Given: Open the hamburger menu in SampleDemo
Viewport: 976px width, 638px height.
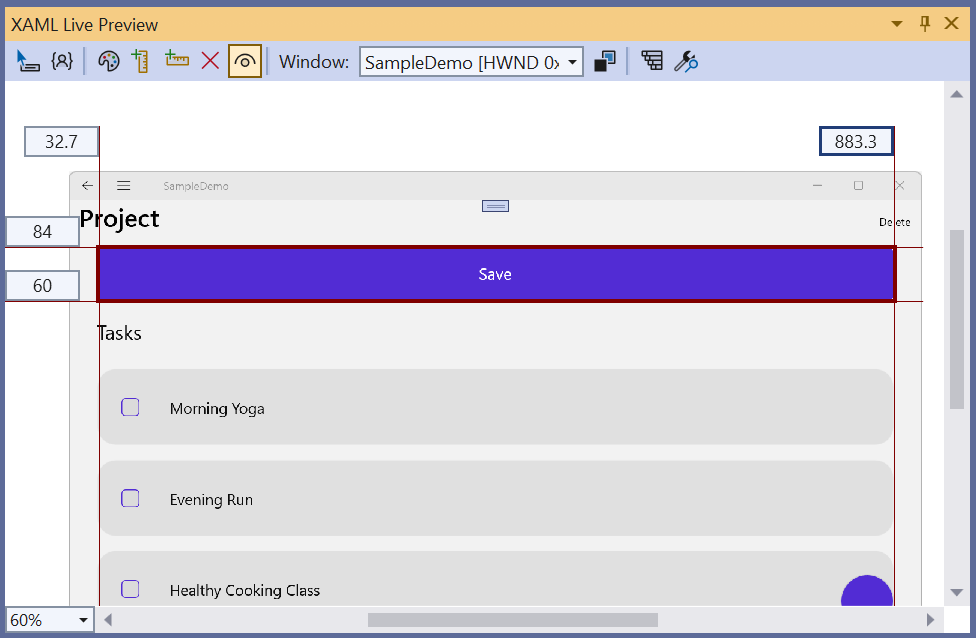Looking at the screenshot, I should pos(123,185).
